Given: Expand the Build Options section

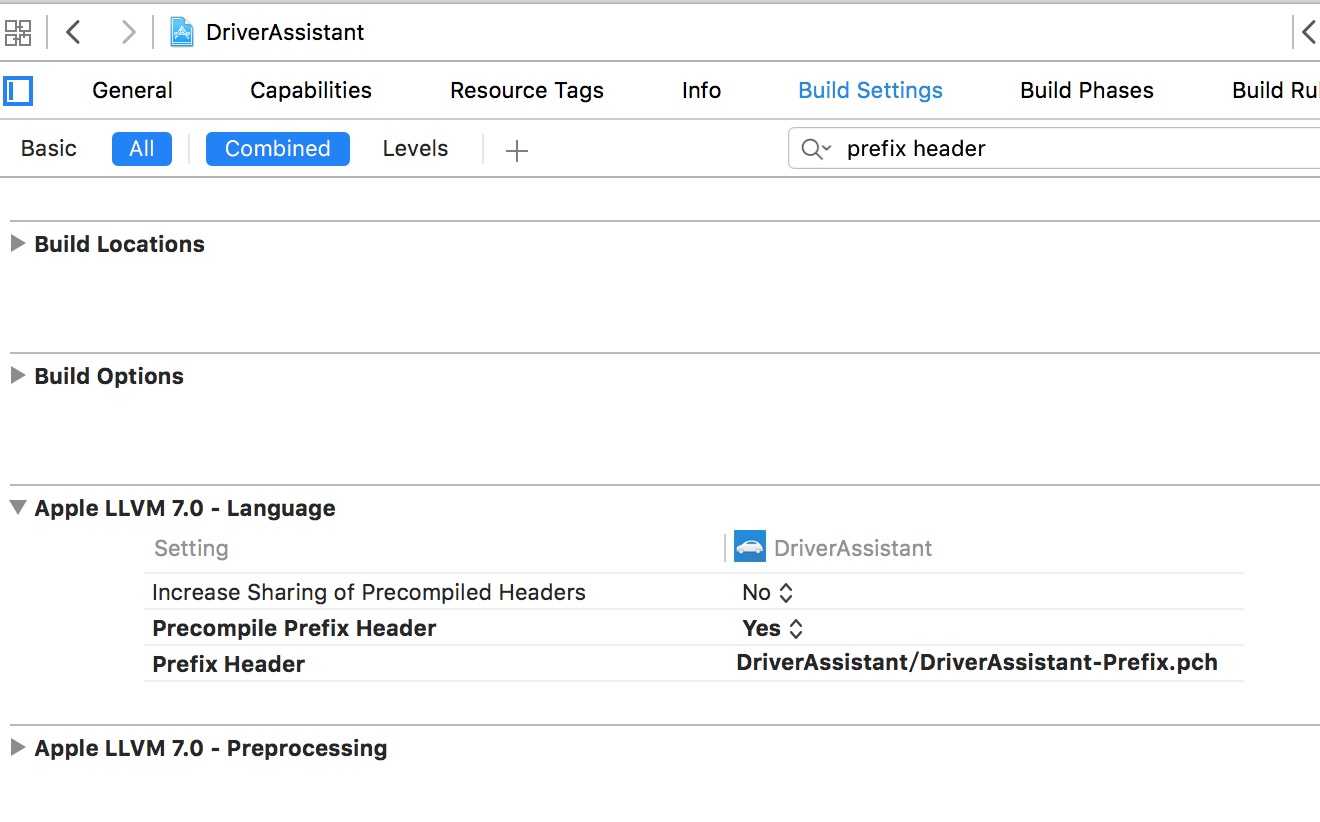Looking at the screenshot, I should coord(17,375).
